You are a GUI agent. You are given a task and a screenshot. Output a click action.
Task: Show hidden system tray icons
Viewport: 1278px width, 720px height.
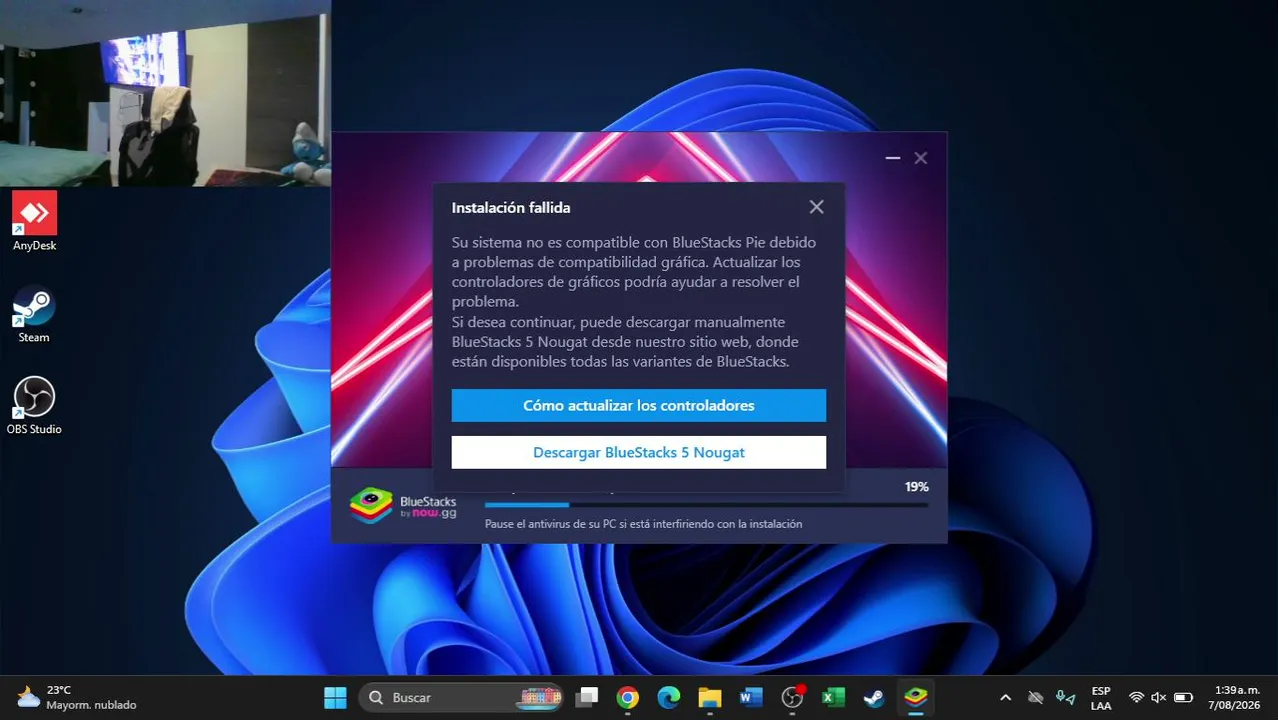(1006, 697)
